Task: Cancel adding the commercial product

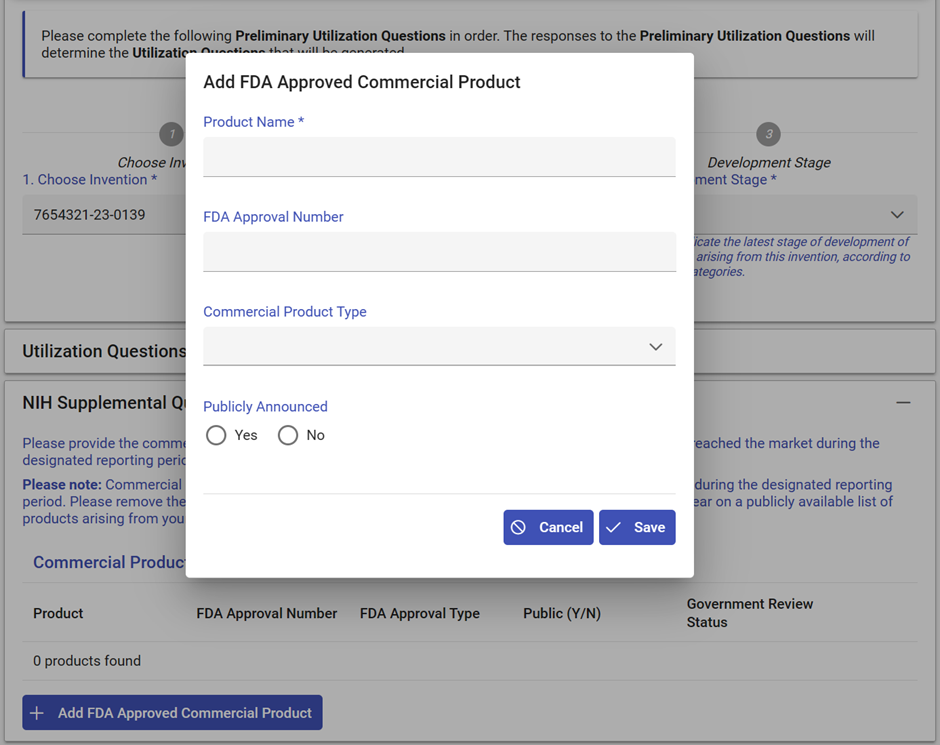Action: [x=548, y=527]
